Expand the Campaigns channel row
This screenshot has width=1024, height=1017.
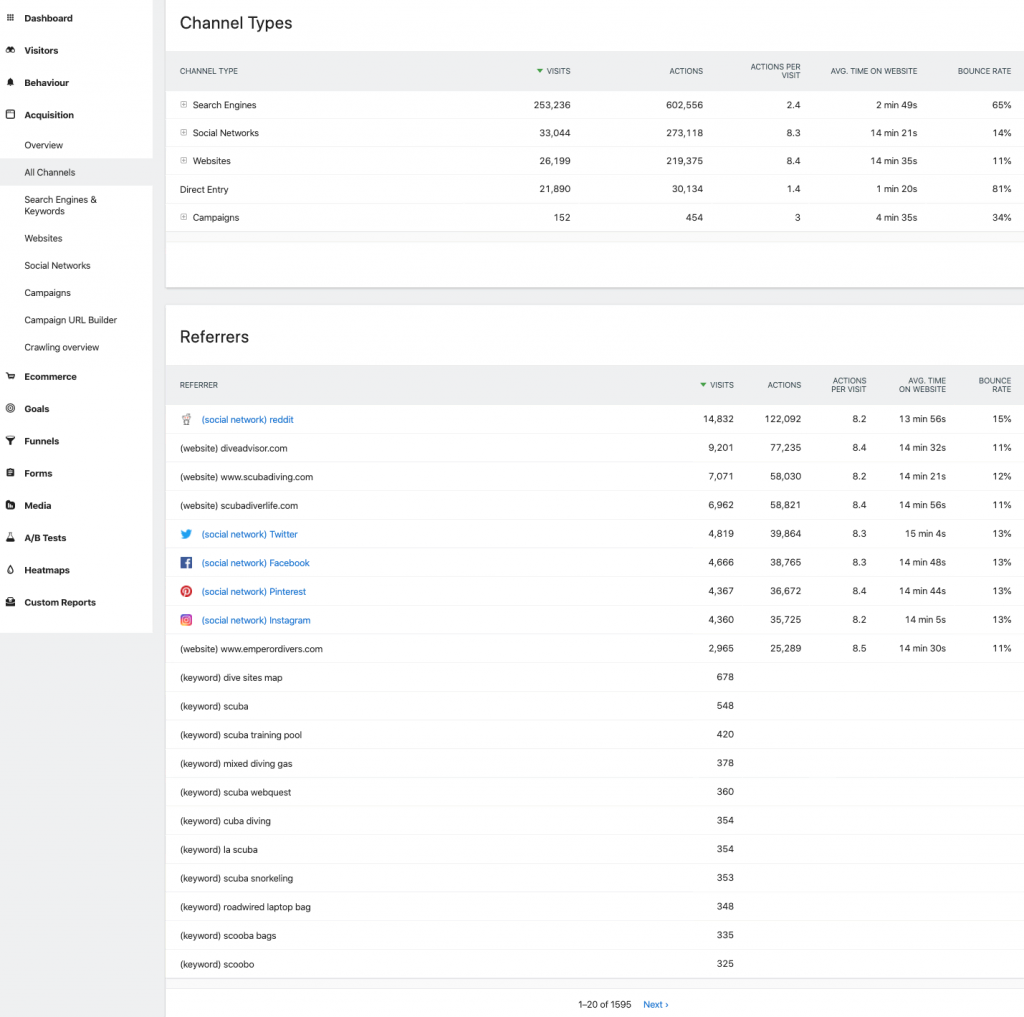pyautogui.click(x=184, y=217)
